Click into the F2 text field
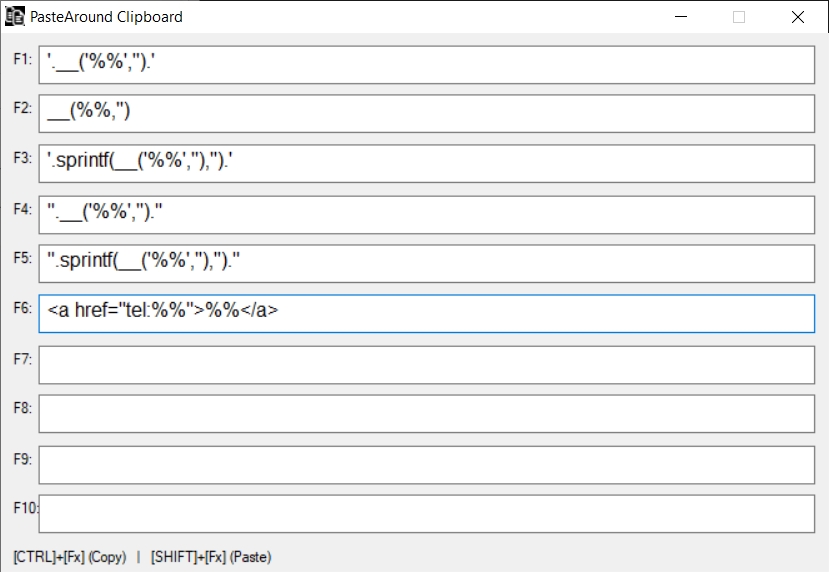 [x=427, y=114]
